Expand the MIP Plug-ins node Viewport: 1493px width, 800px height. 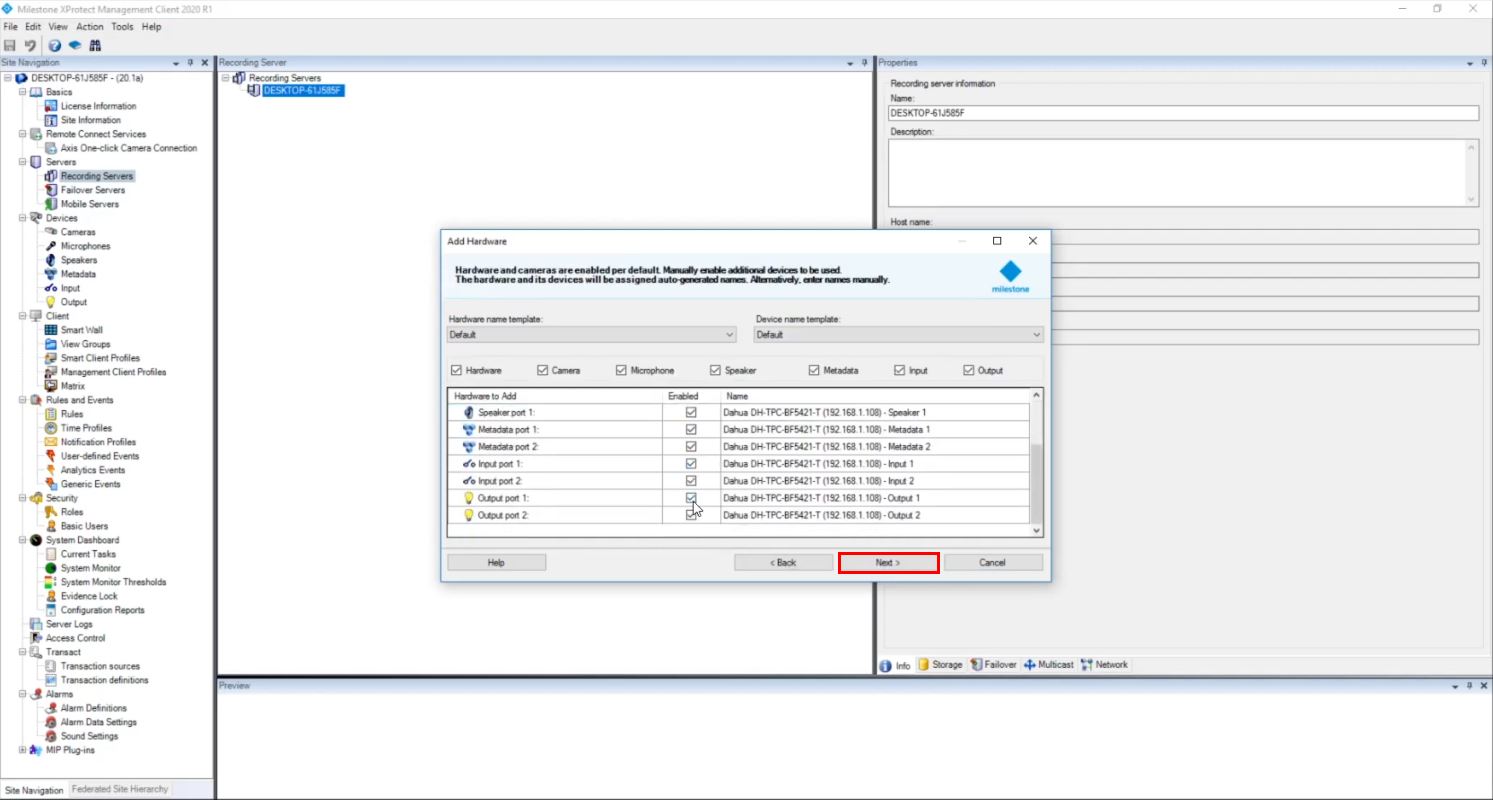(22, 750)
